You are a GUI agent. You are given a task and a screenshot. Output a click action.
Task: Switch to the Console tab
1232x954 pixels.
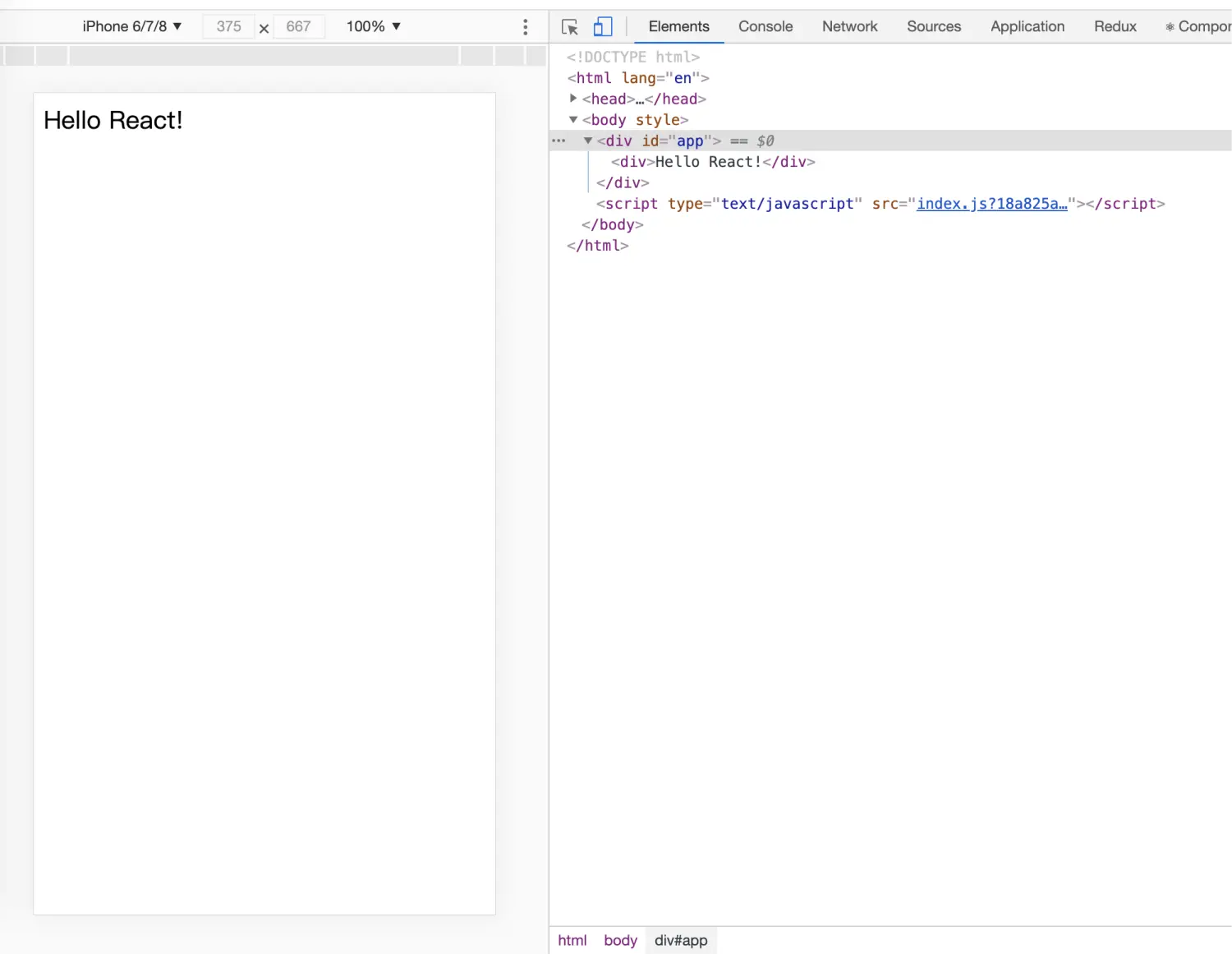tap(765, 26)
